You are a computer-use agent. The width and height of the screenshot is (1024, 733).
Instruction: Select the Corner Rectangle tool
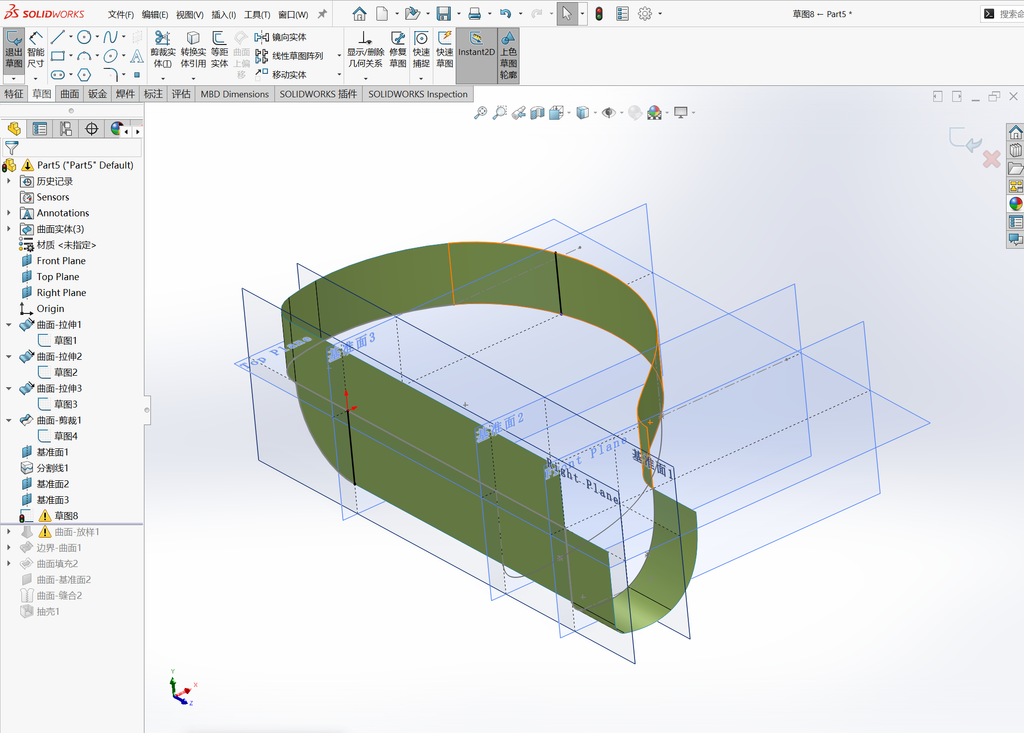coord(58,56)
